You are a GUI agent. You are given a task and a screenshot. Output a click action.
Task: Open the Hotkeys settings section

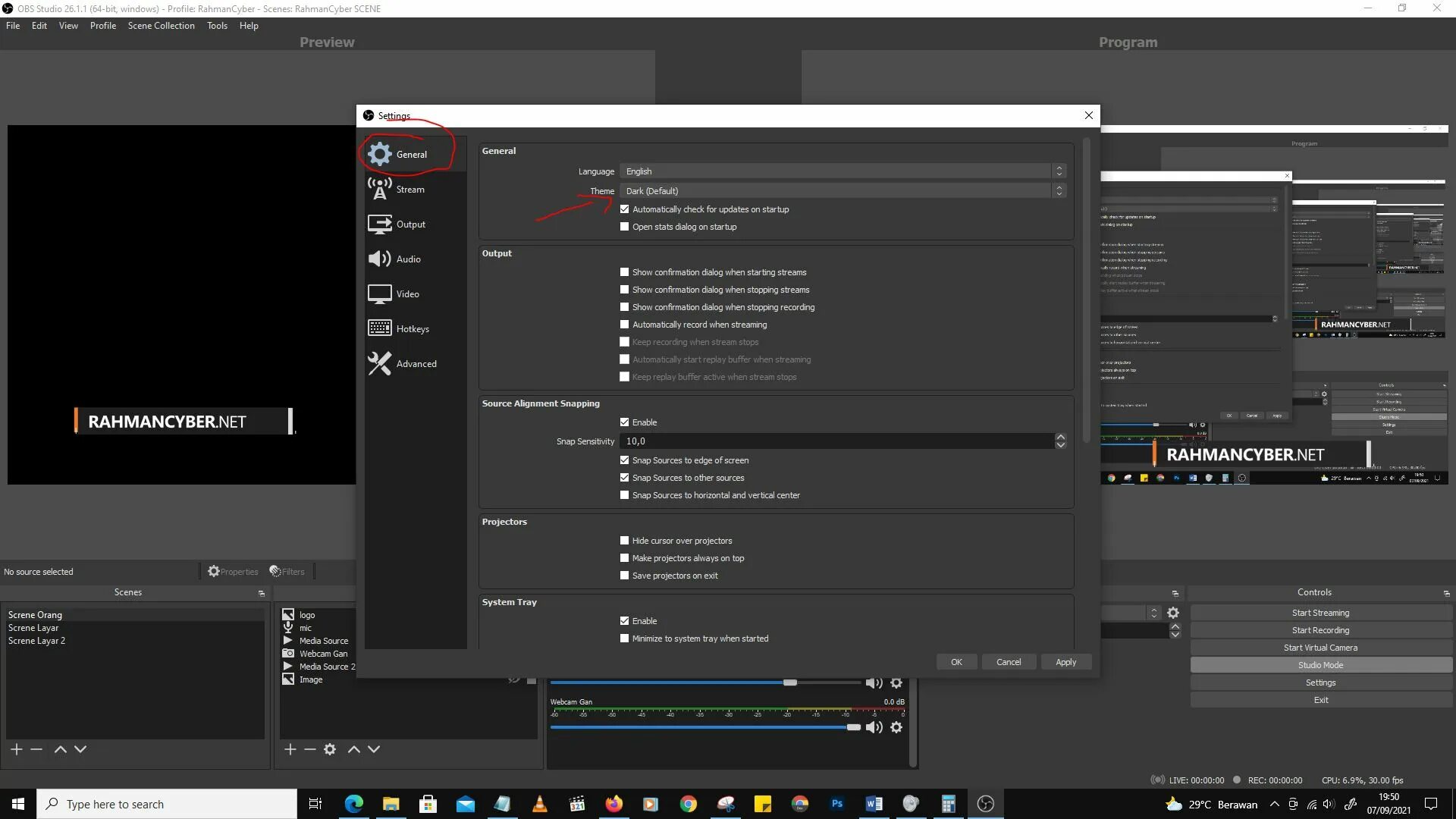click(412, 329)
